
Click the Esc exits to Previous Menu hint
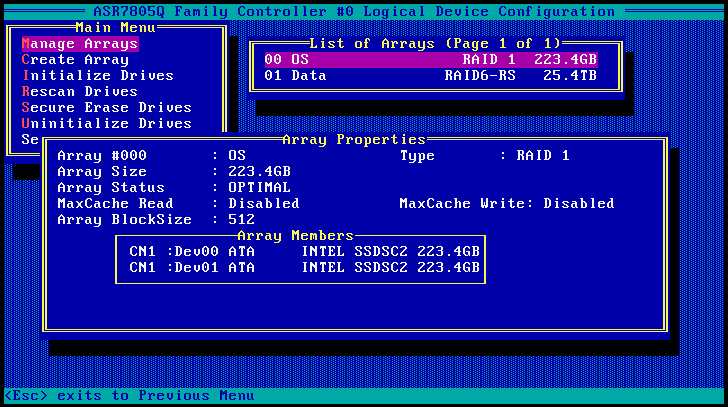129,396
